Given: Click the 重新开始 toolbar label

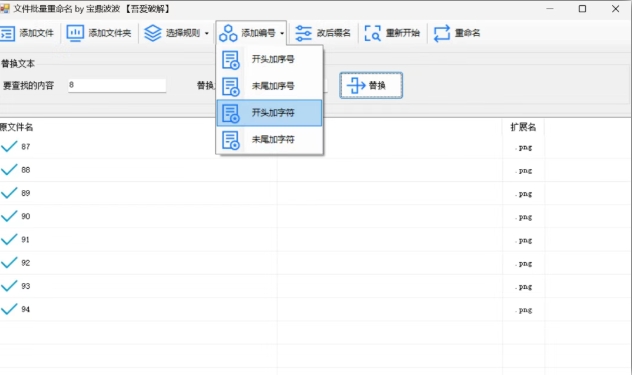Looking at the screenshot, I should coord(403,33).
